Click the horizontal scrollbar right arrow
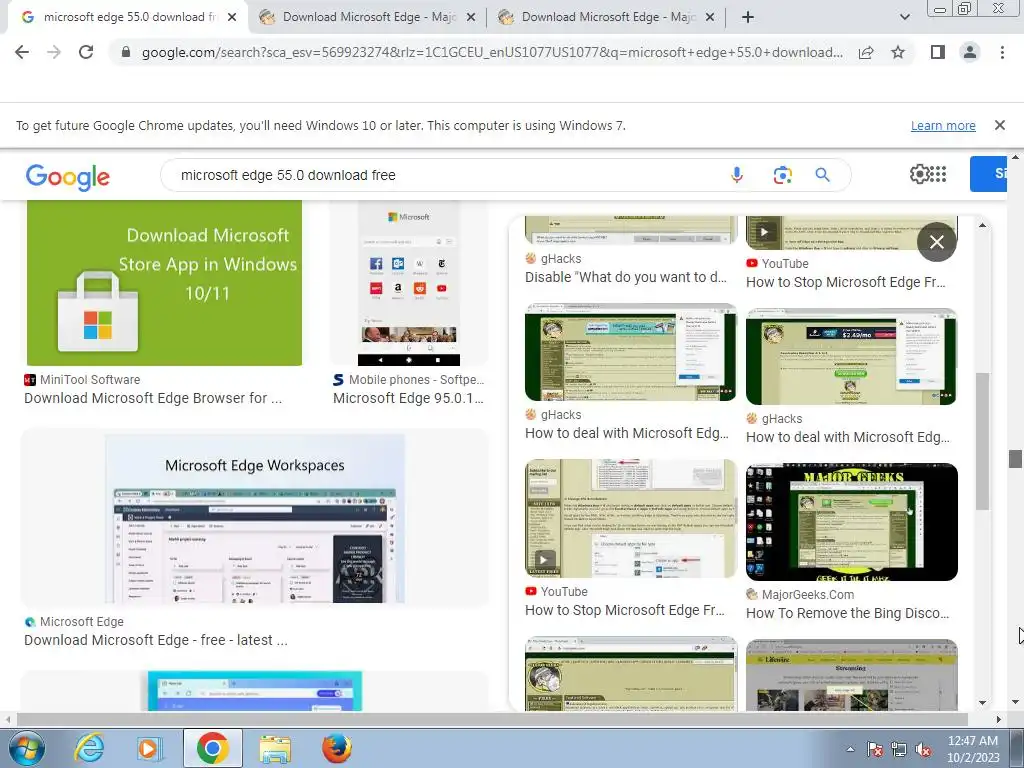 point(999,720)
